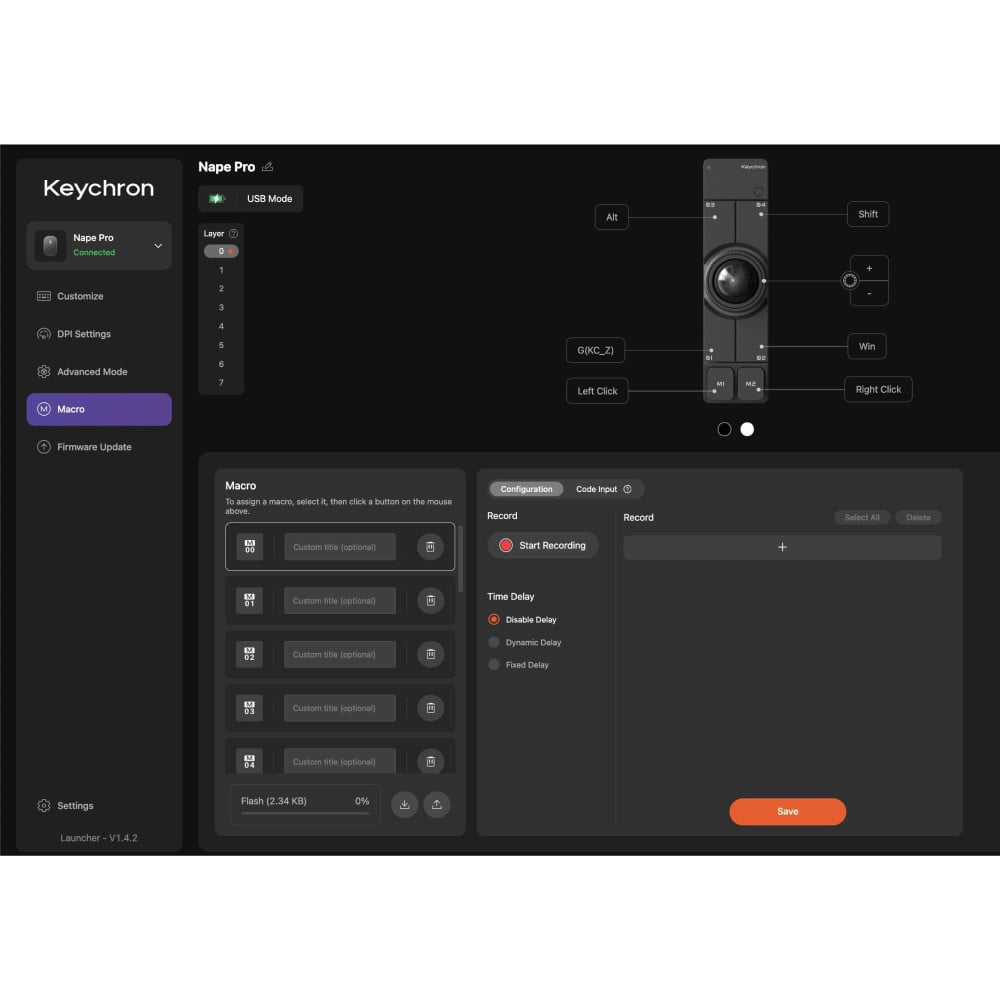This screenshot has height=1000, width=1000.
Task: Switch to the first device view dot
Action: (724, 429)
